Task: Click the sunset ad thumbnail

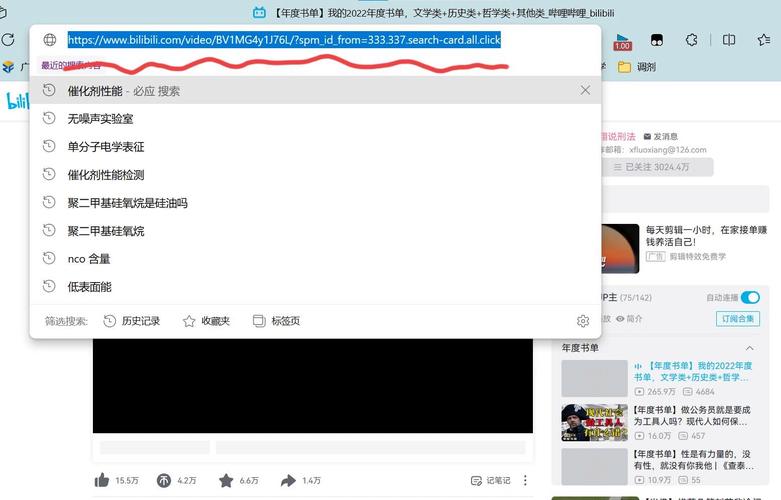Action: coord(620,249)
